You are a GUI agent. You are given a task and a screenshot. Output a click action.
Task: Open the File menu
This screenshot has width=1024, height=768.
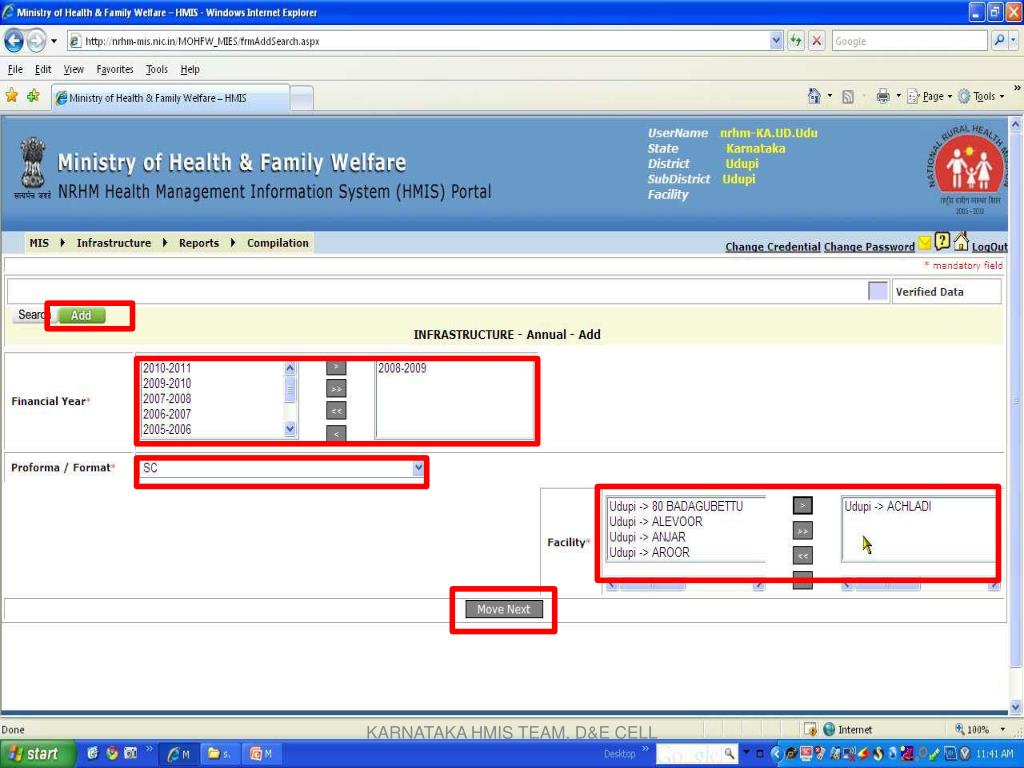(x=15, y=69)
